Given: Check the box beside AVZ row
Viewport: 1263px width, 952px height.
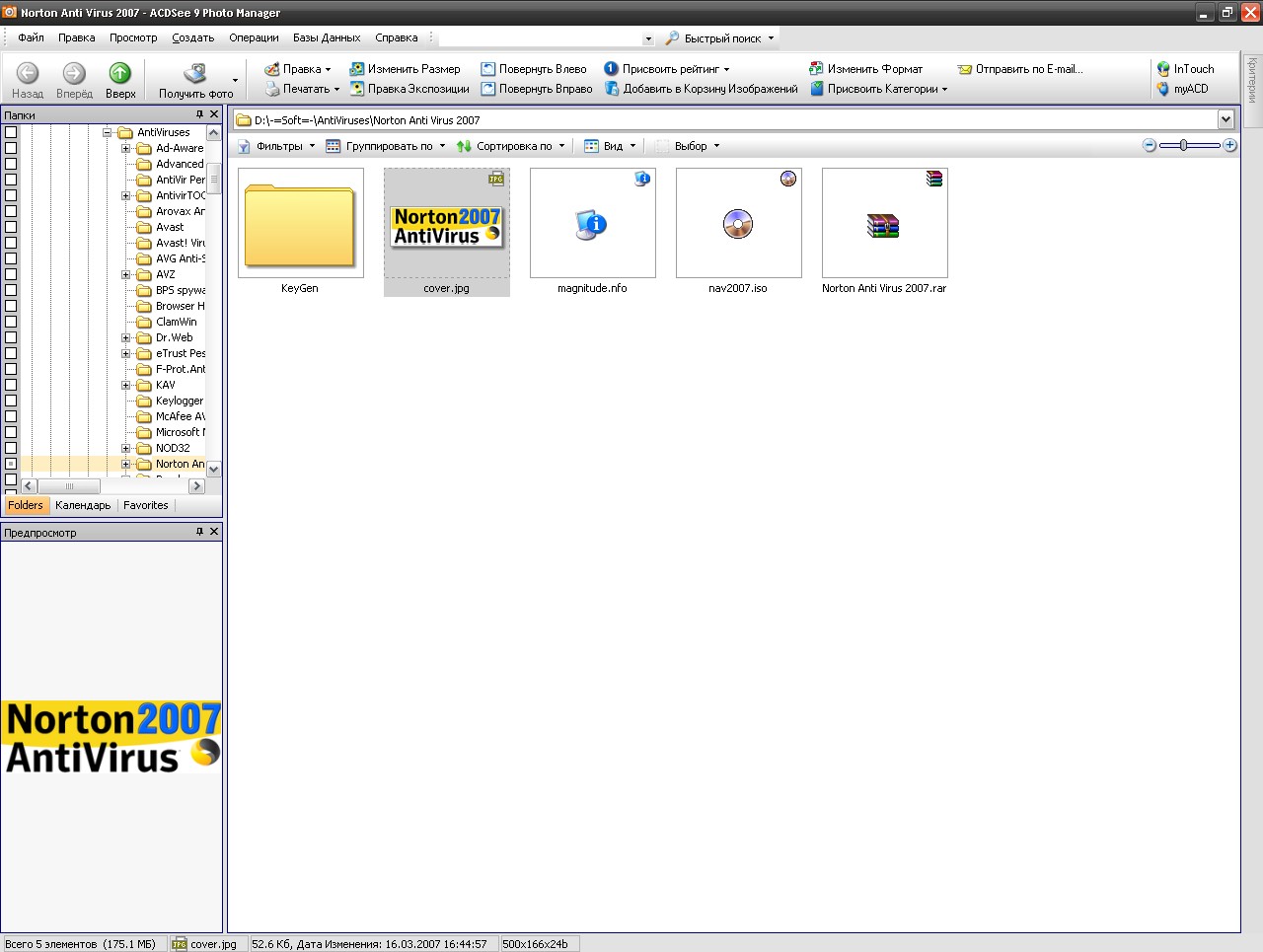Looking at the screenshot, I should click(x=11, y=274).
